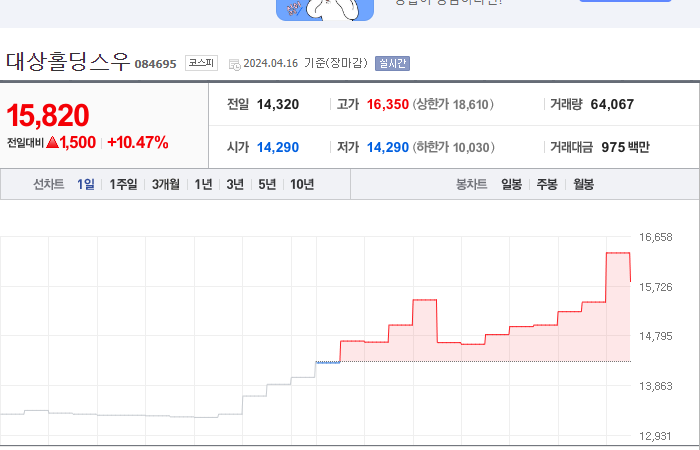The width and height of the screenshot is (700, 450).
Task: Click the 14,795 axis label
Action: click(x=655, y=336)
